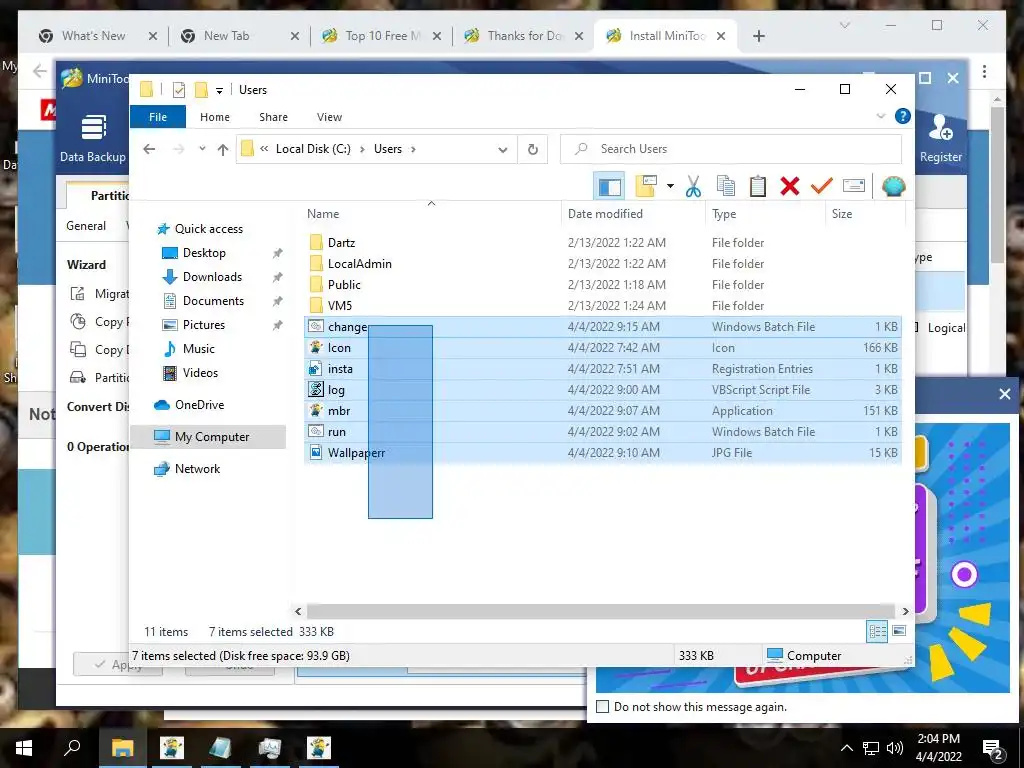
Task: Switch to the Home ribbon tab
Action: 215,117
